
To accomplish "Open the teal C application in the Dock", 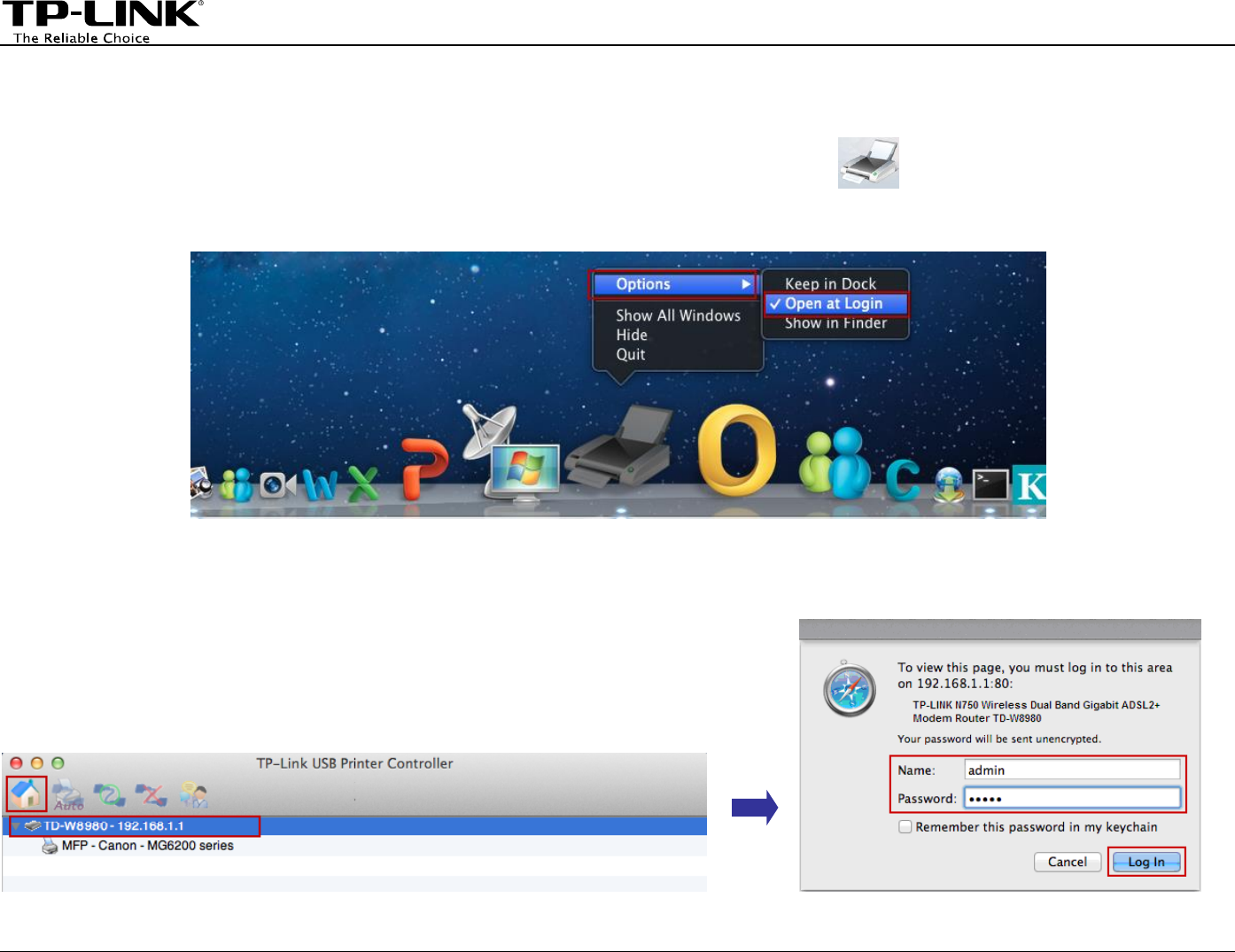I will (903, 481).
